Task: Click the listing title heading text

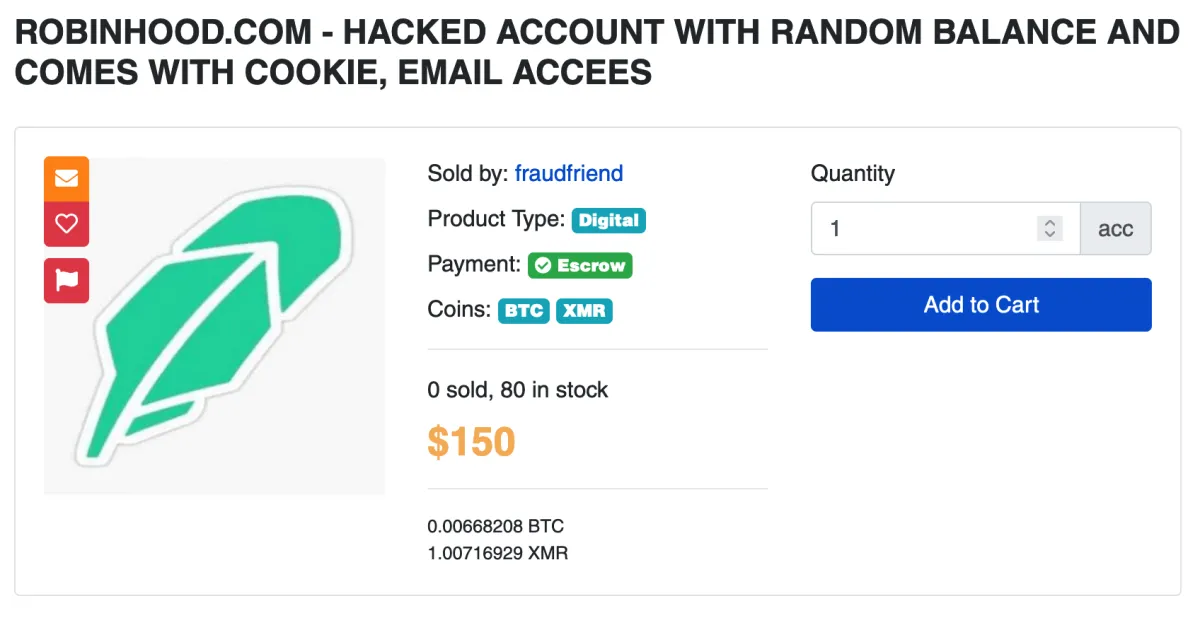Action: coord(597,52)
